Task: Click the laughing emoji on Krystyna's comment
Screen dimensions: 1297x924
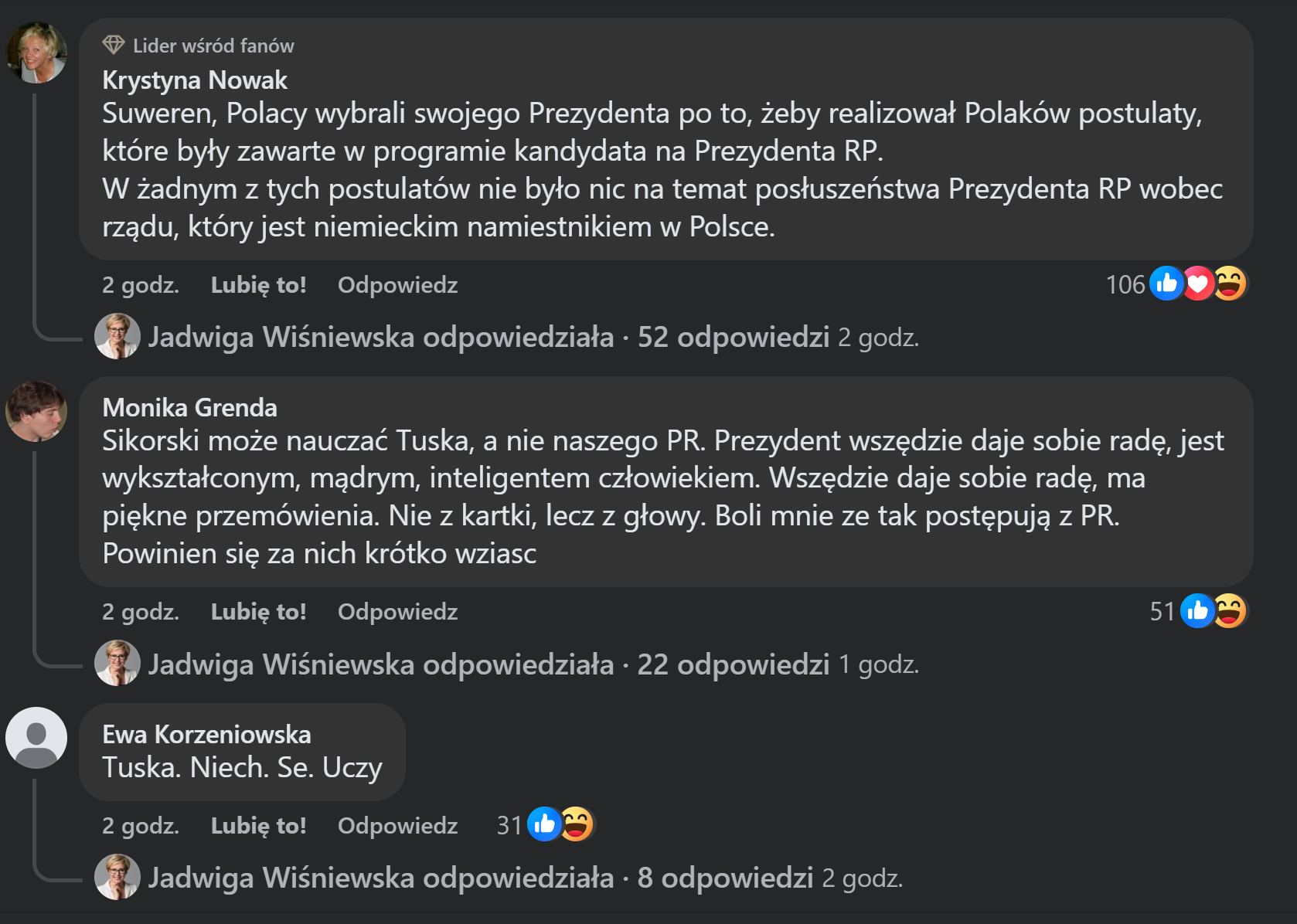Action: [1229, 284]
